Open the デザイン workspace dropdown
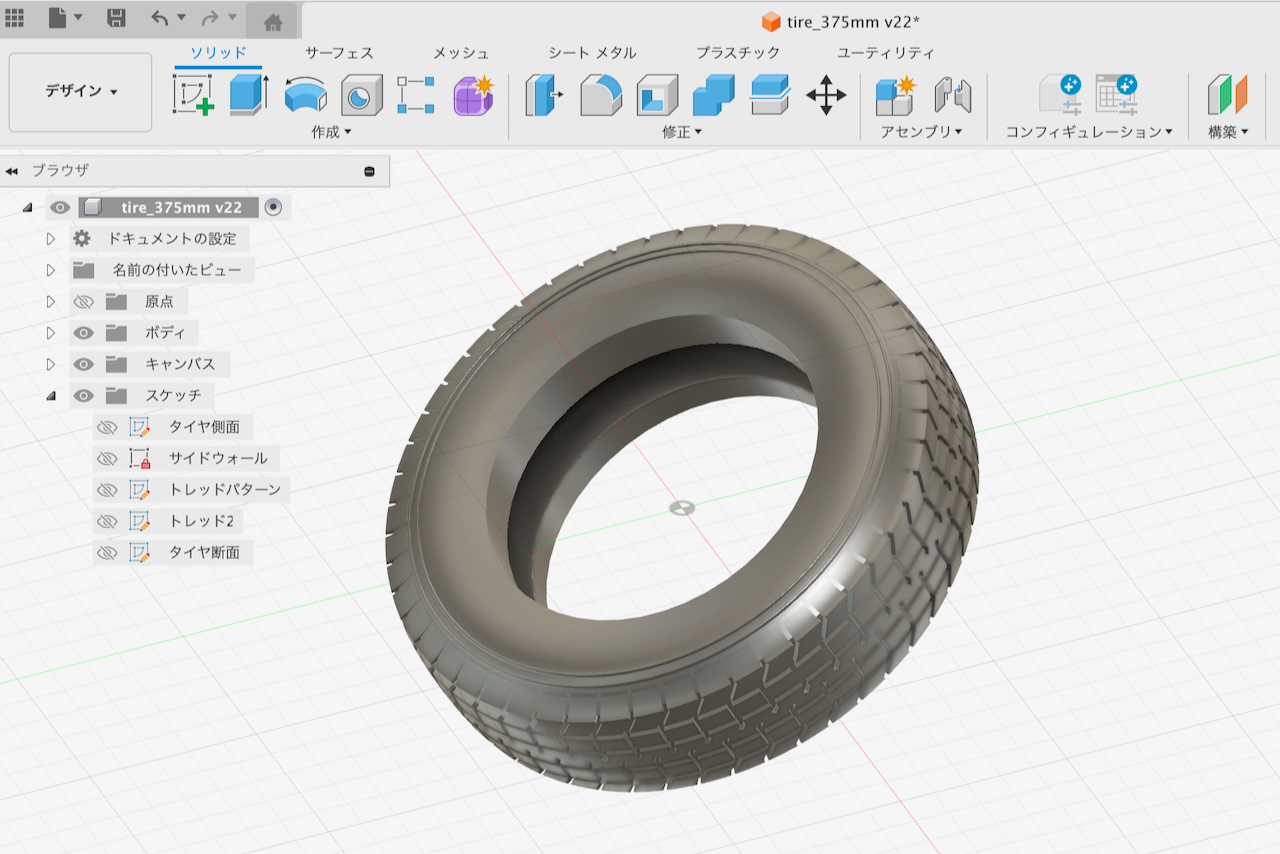1280x854 pixels. (x=81, y=91)
